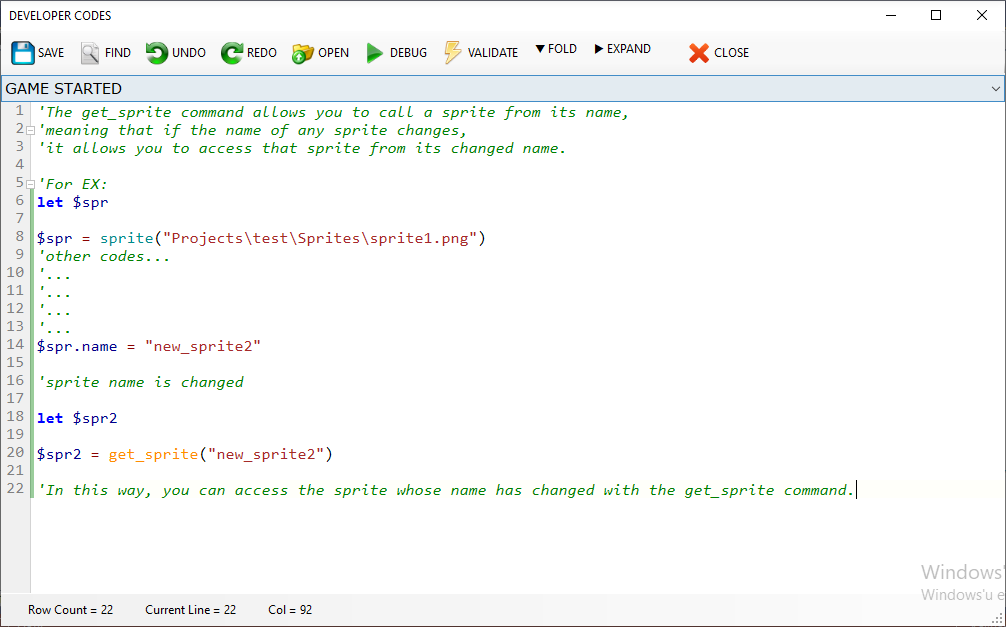Click the get_sprite function call on line 20
This screenshot has width=1006, height=627.
pyautogui.click(x=153, y=455)
